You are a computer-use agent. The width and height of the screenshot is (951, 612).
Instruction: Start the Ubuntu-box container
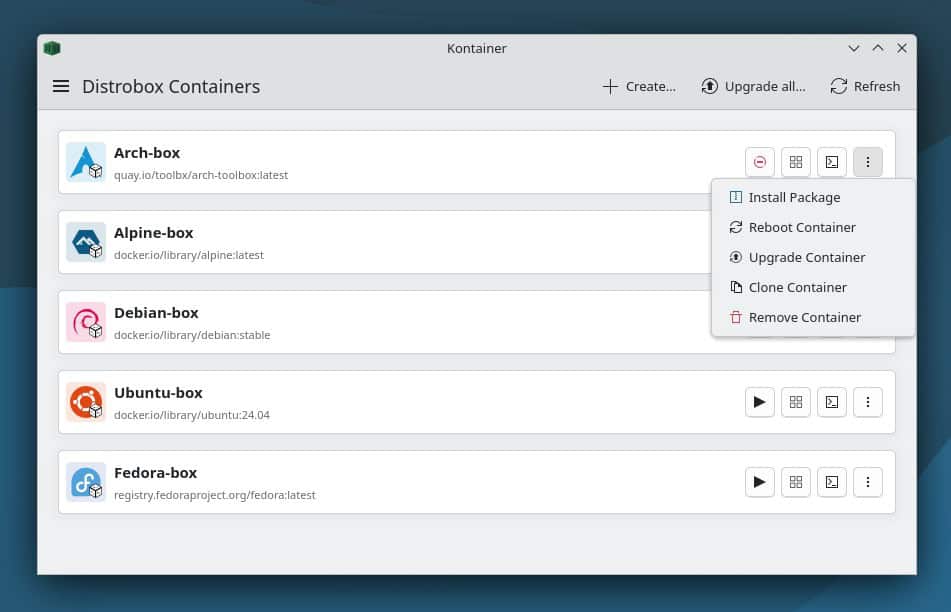coord(760,401)
